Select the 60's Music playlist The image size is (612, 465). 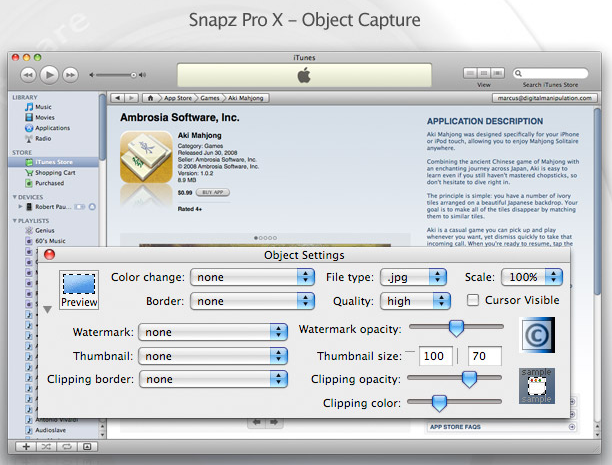point(50,241)
